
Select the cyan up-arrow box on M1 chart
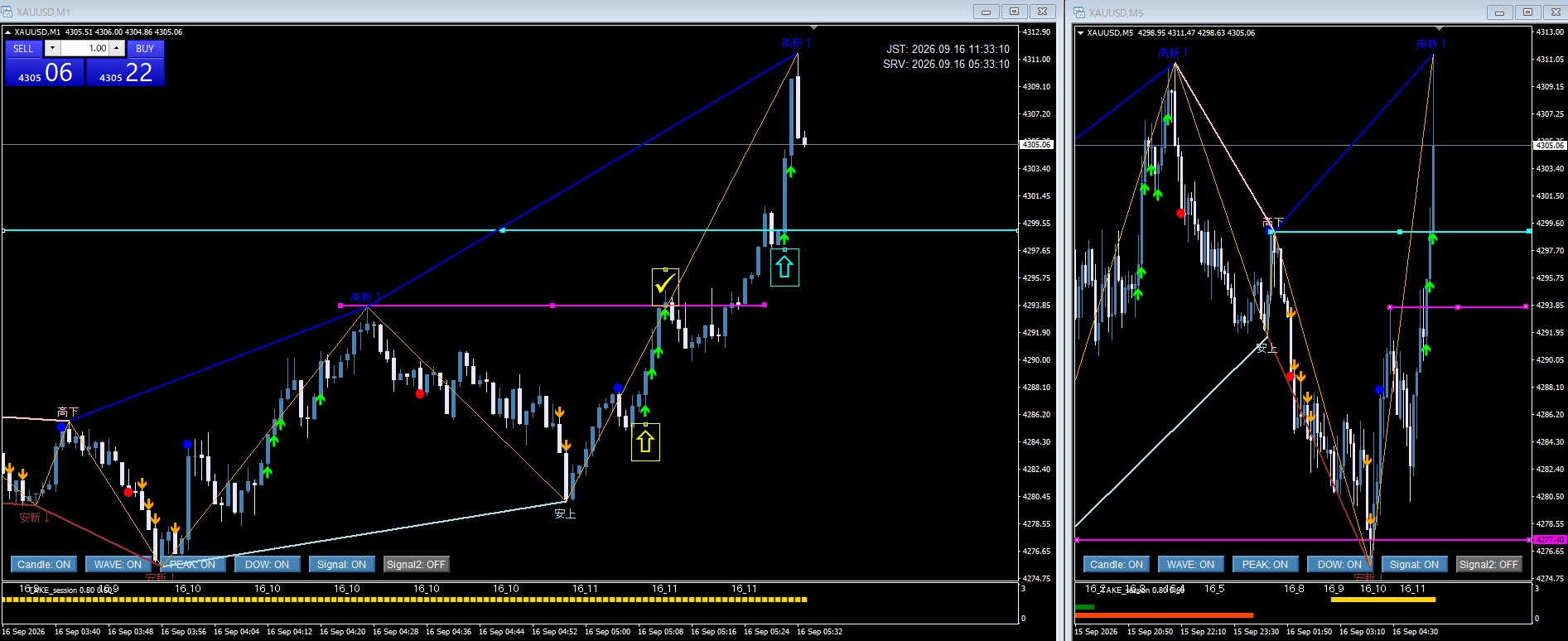pyautogui.click(x=784, y=267)
